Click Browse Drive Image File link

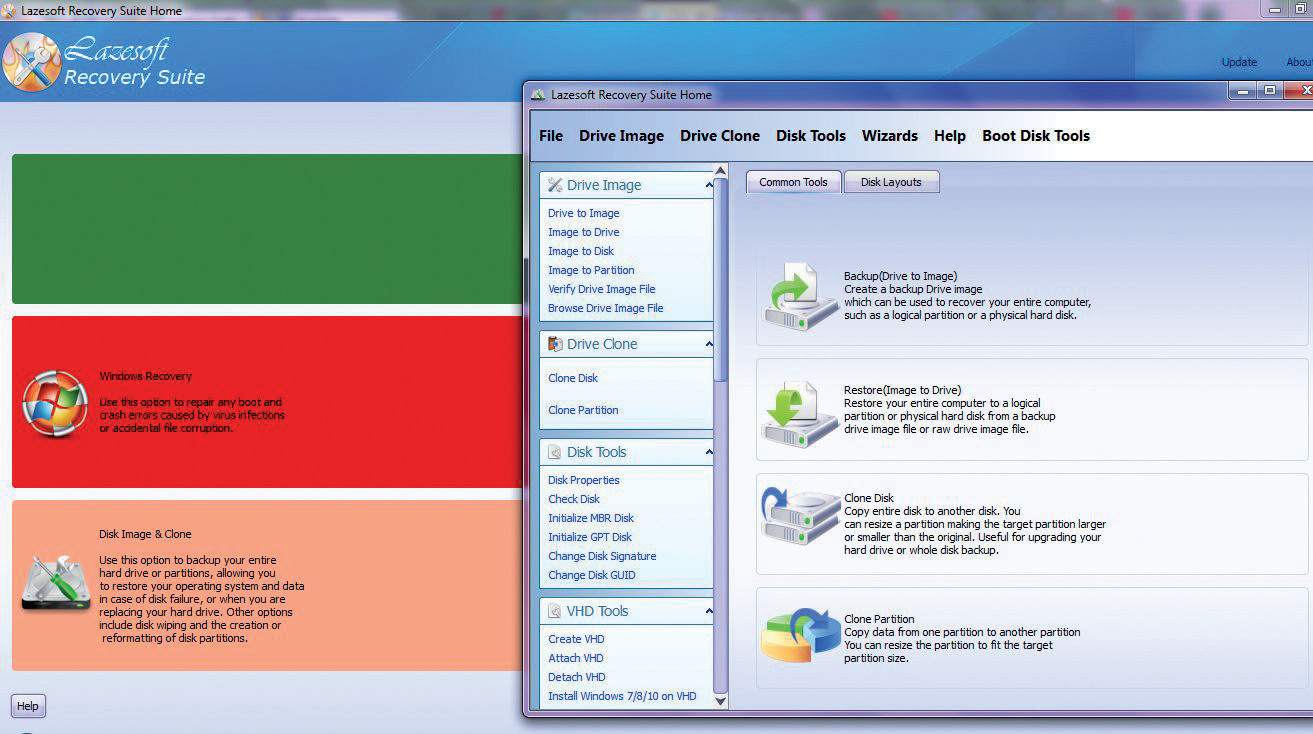[x=606, y=308]
